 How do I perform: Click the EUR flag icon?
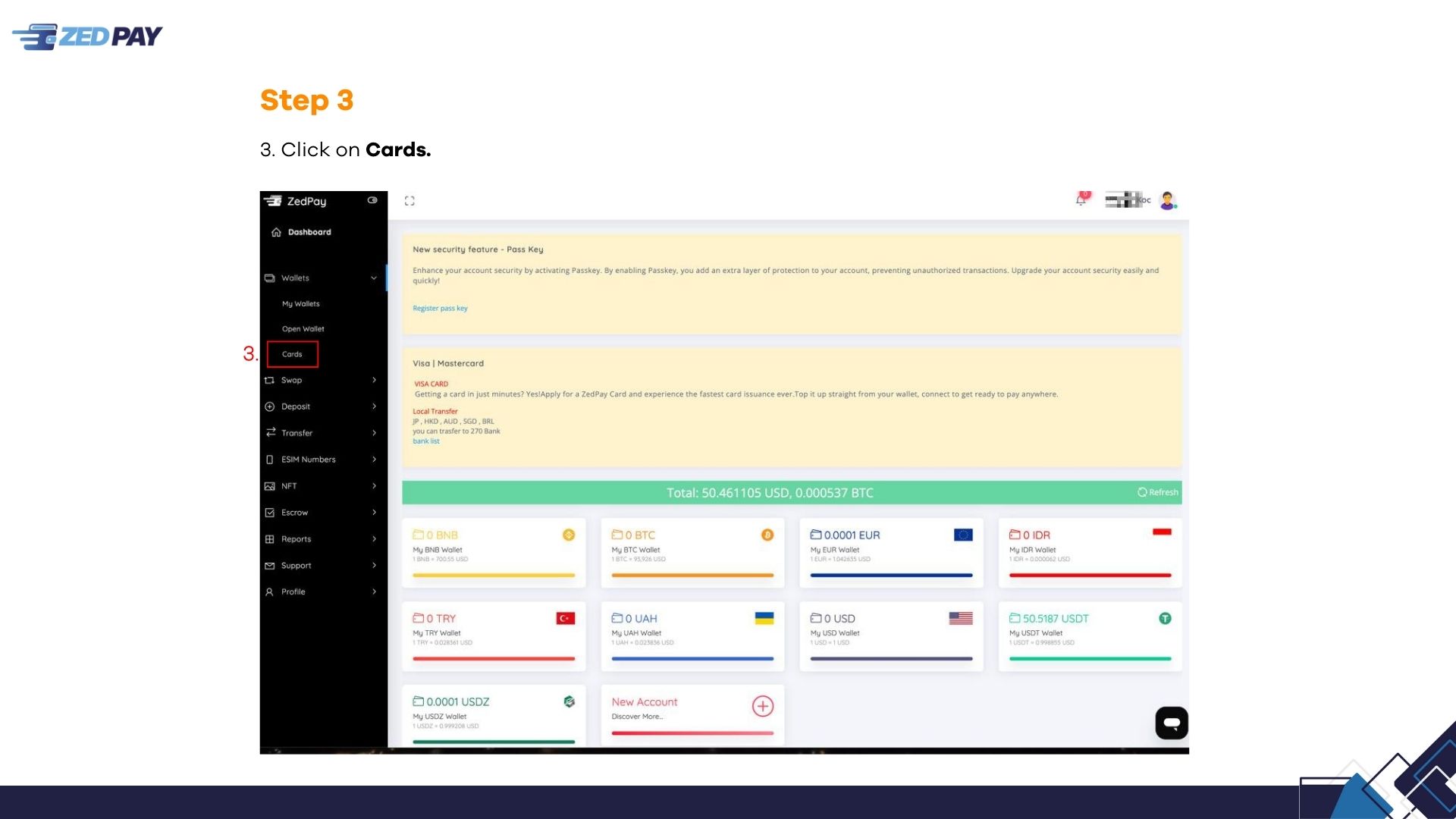coord(963,535)
